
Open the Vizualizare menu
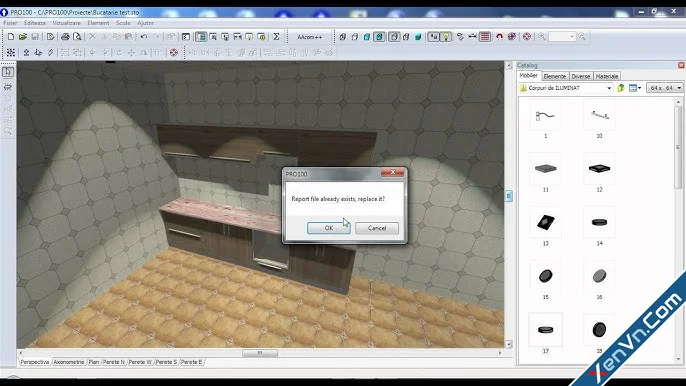pyautogui.click(x=66, y=23)
